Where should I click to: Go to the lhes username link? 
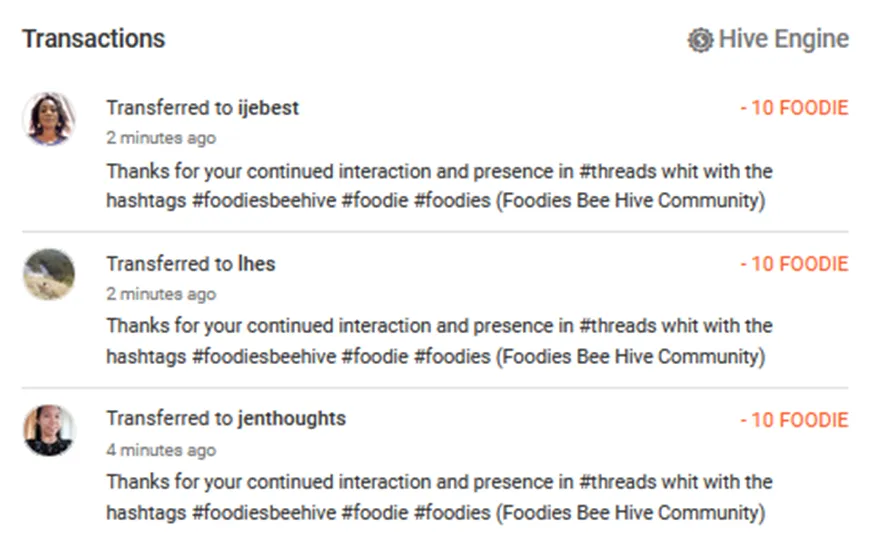[257, 264]
